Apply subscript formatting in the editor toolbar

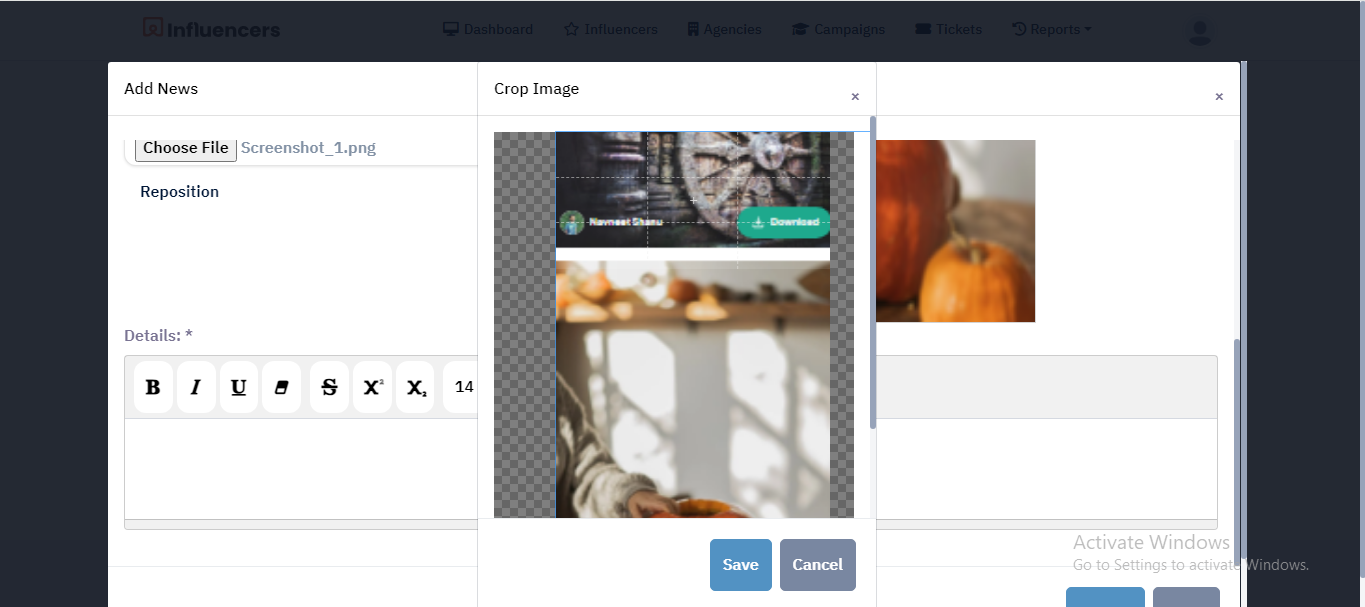coord(415,387)
